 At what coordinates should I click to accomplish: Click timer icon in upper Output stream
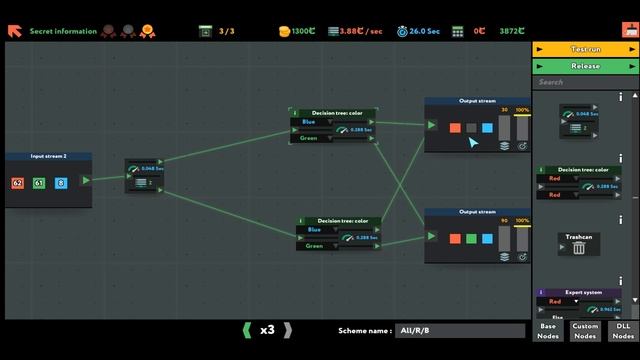(522, 146)
